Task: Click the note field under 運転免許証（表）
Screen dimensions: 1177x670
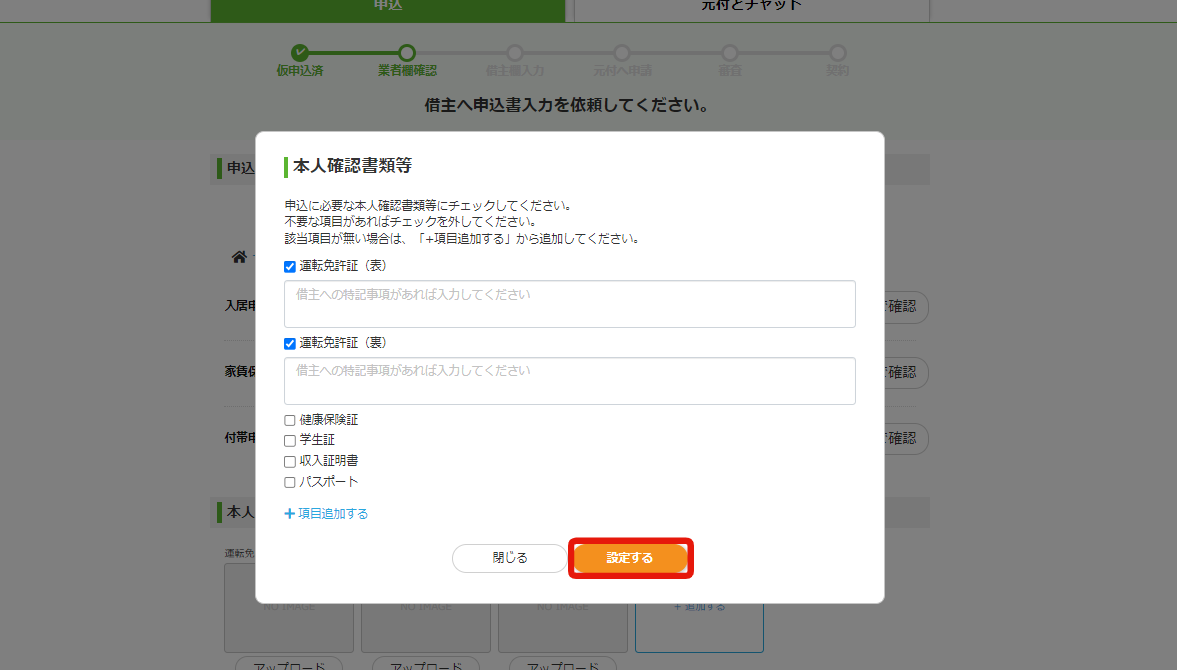Action: pyautogui.click(x=570, y=304)
